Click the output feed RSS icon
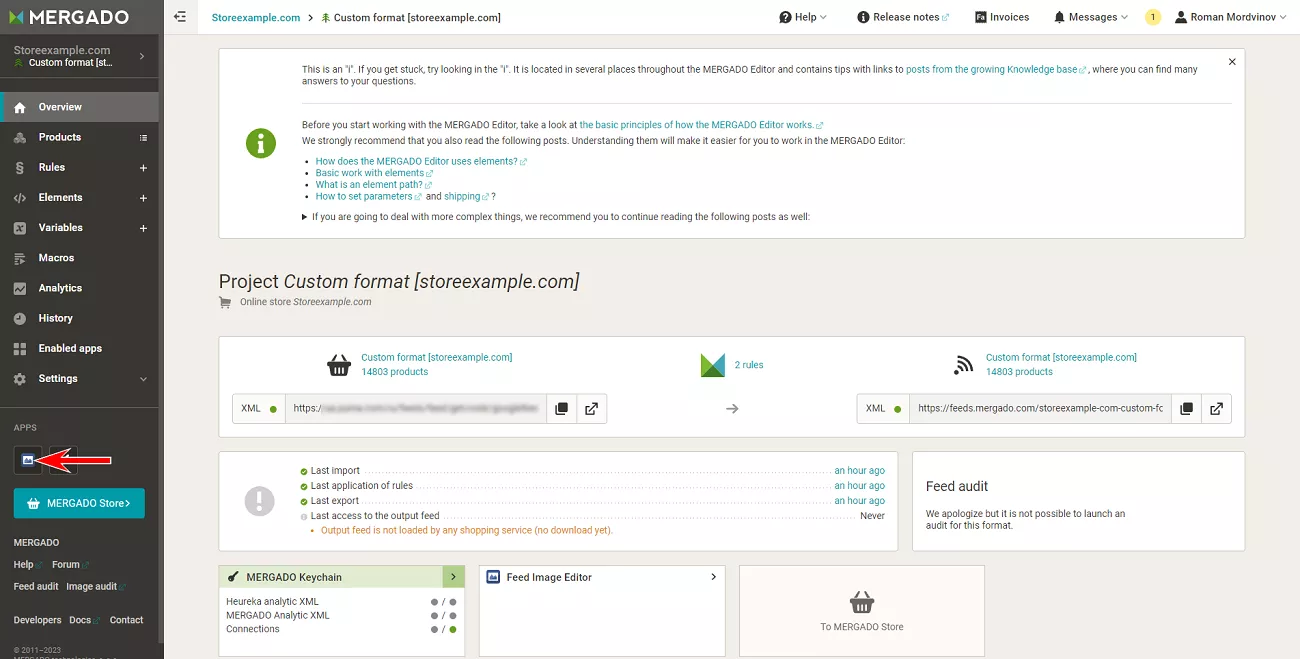The image size is (1300, 659). tap(964, 365)
